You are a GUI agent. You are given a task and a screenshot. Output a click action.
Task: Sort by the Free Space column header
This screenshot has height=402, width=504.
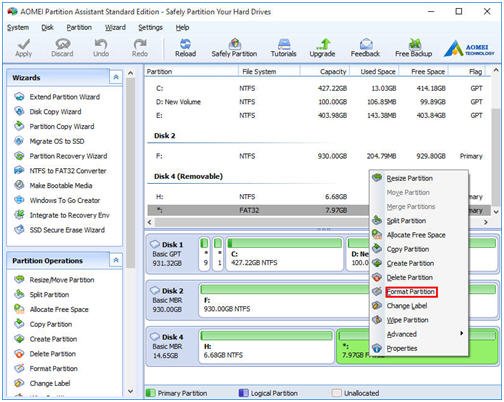[424, 71]
